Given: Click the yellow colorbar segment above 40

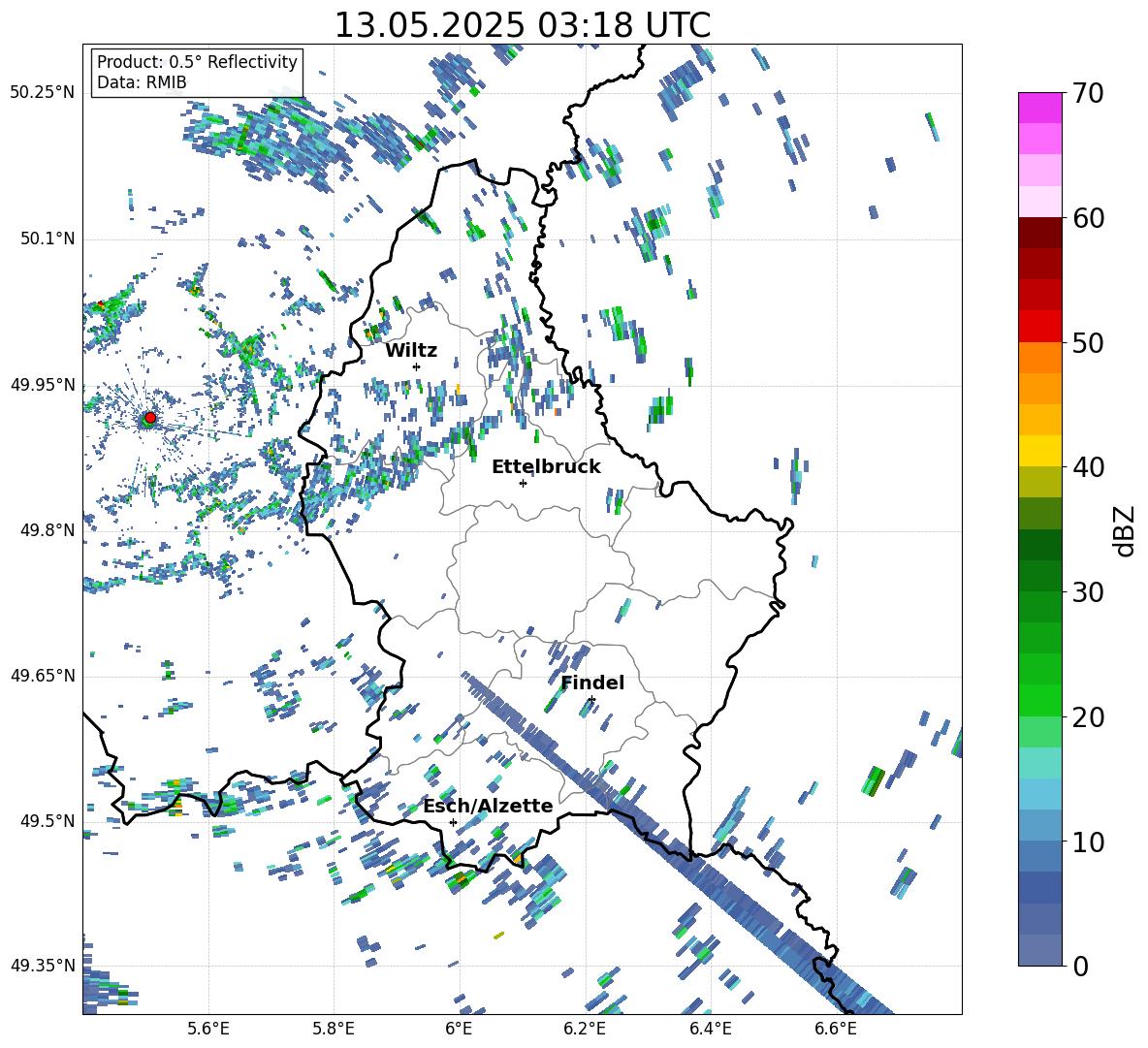Looking at the screenshot, I should (1040, 451).
